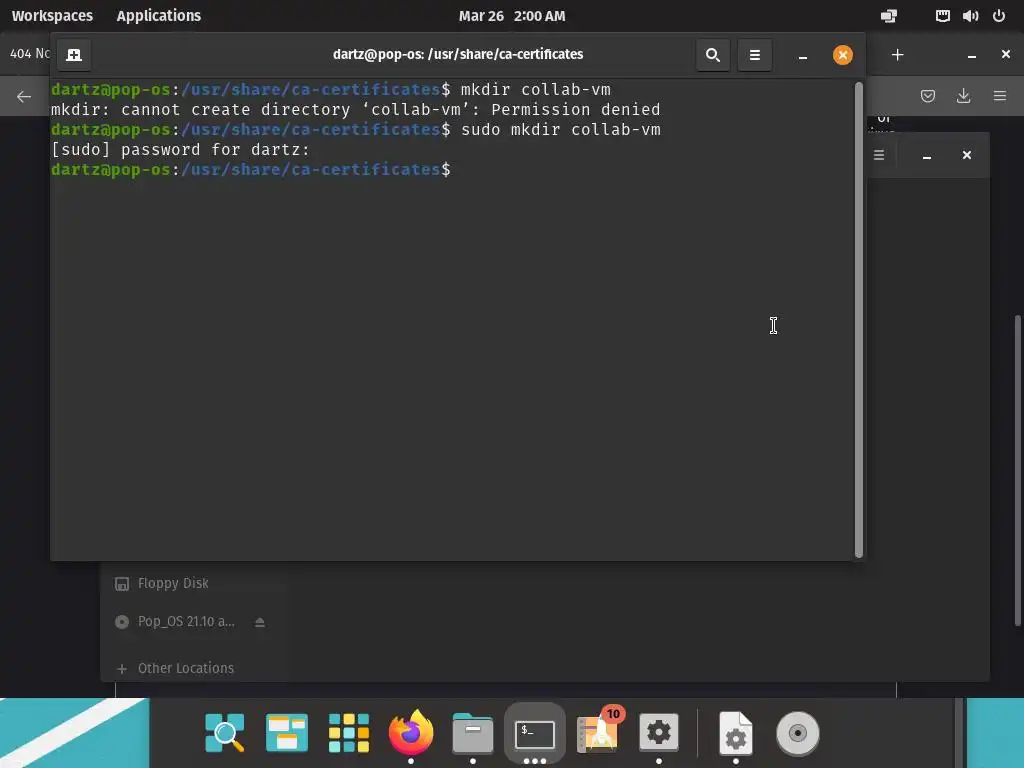Open the power menu icon
Screen dimensions: 1024x768
pos(999,16)
